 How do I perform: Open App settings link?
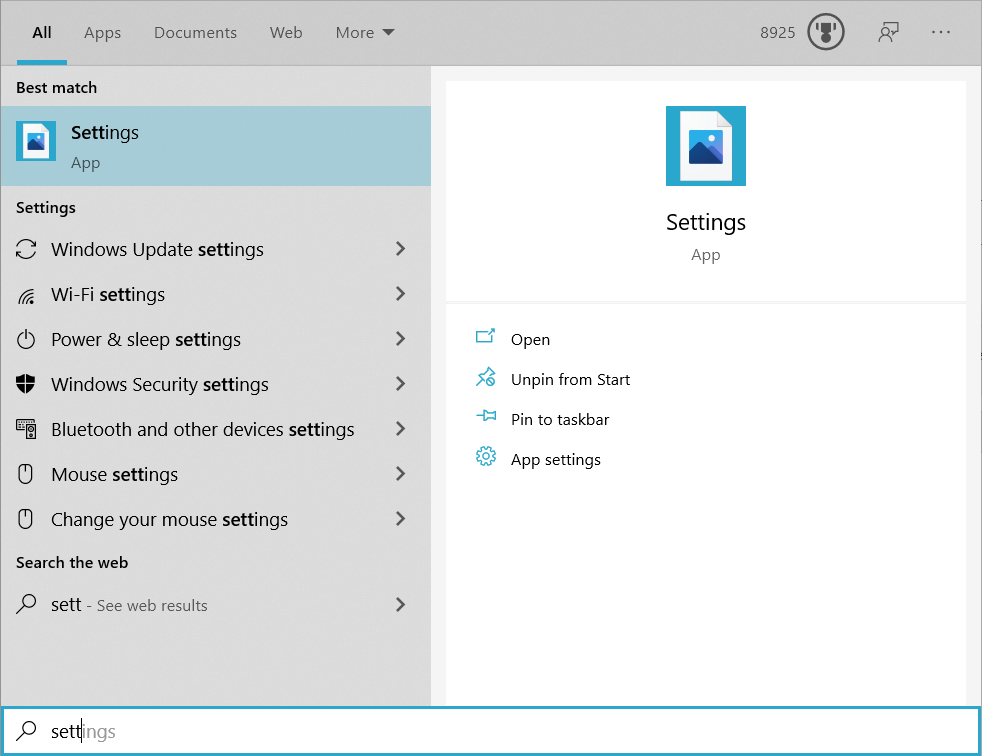pyautogui.click(x=556, y=460)
